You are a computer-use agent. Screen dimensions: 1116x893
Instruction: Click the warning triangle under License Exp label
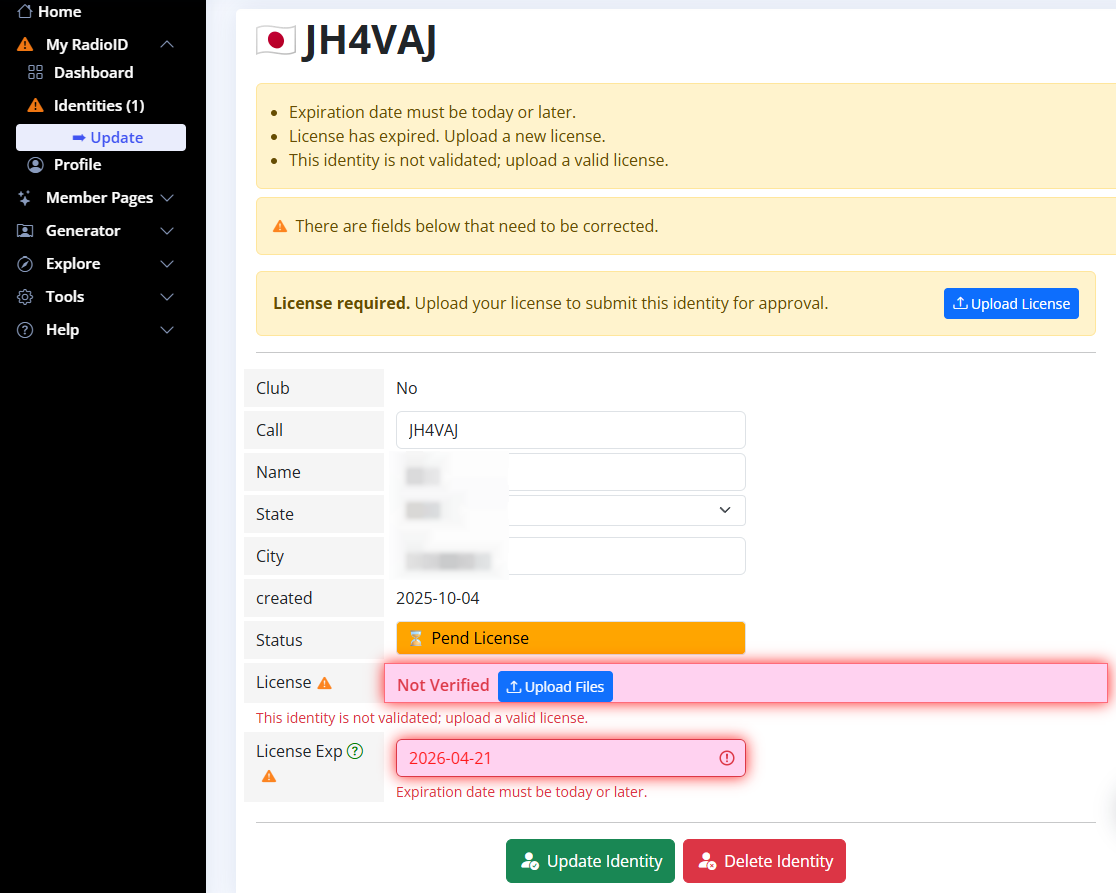[x=268, y=776]
